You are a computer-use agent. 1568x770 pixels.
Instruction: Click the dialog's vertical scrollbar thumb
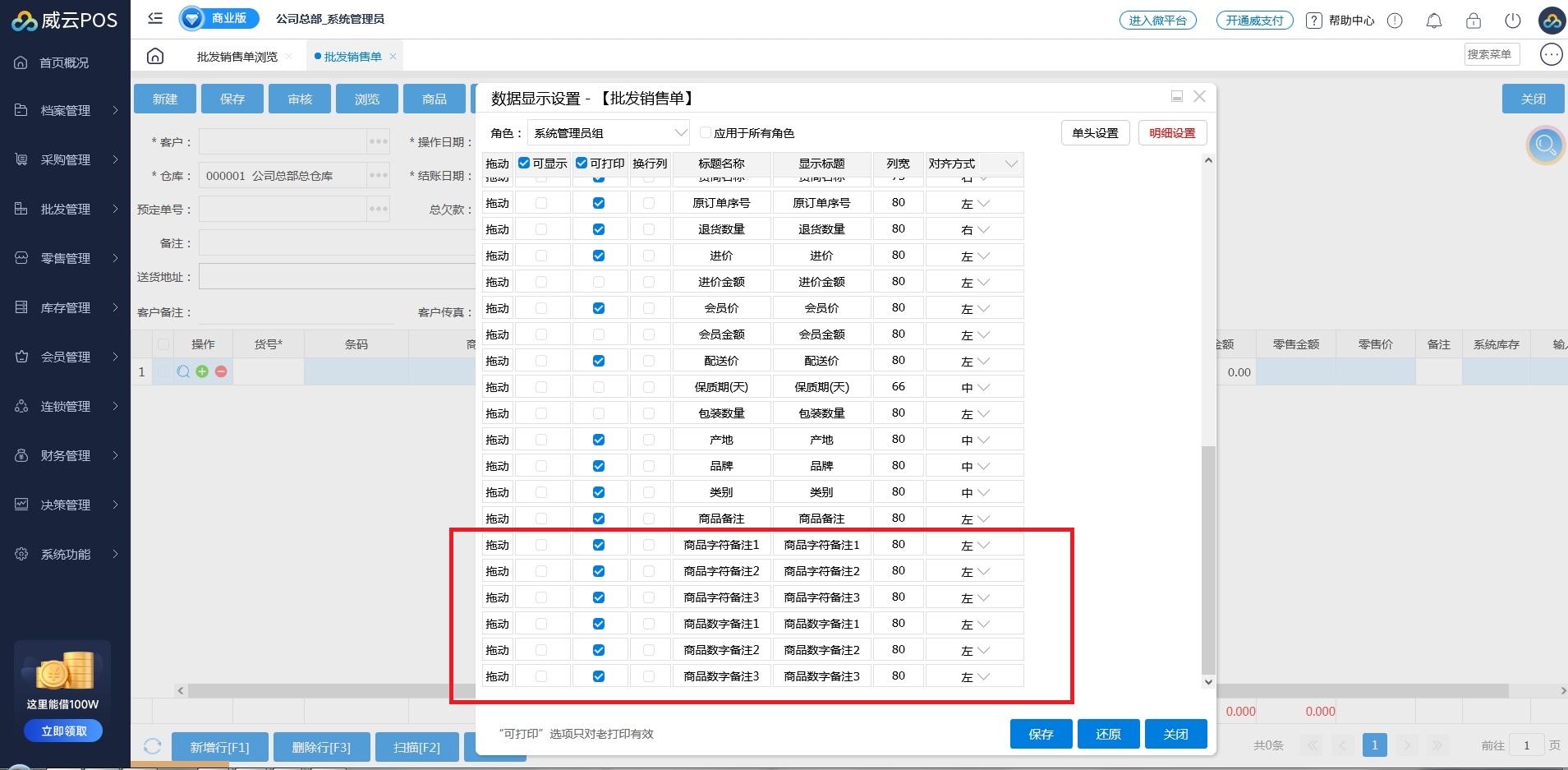1207,559
